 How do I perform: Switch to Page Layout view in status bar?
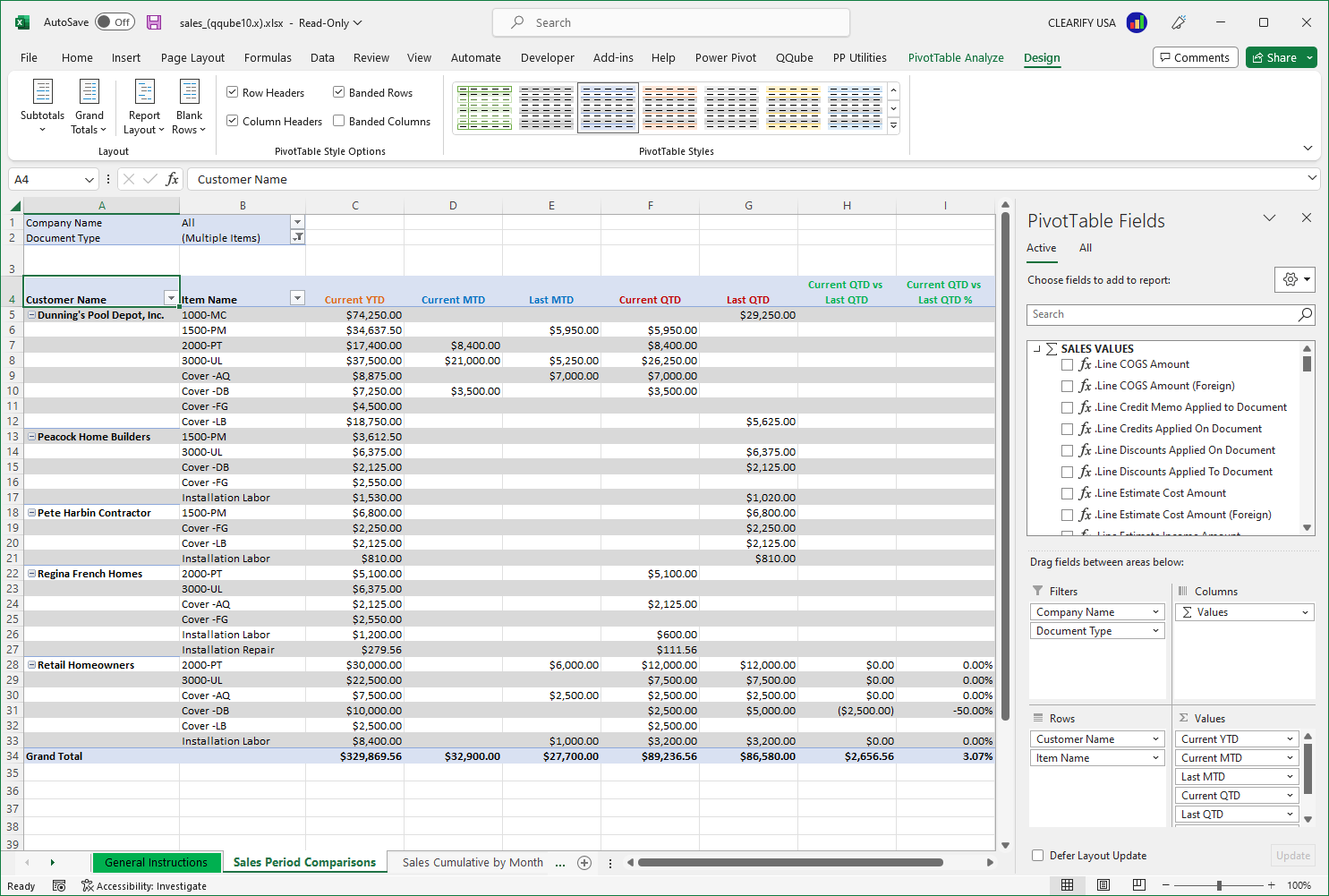[x=1103, y=885]
